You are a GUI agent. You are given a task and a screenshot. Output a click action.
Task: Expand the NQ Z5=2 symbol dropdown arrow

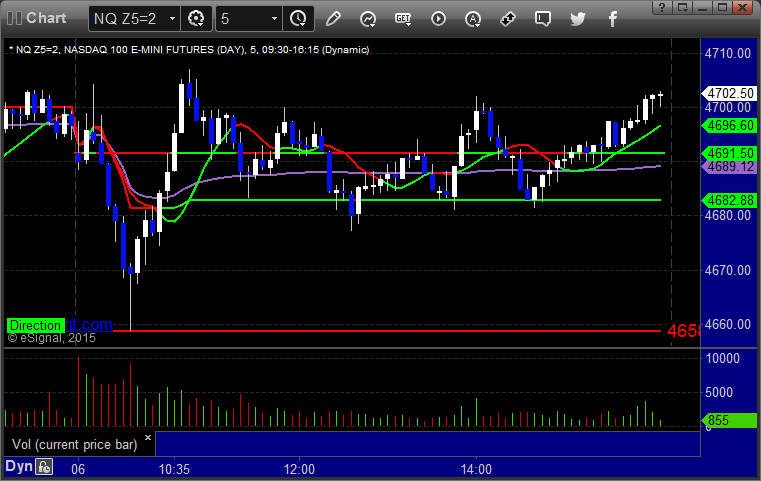(x=172, y=18)
